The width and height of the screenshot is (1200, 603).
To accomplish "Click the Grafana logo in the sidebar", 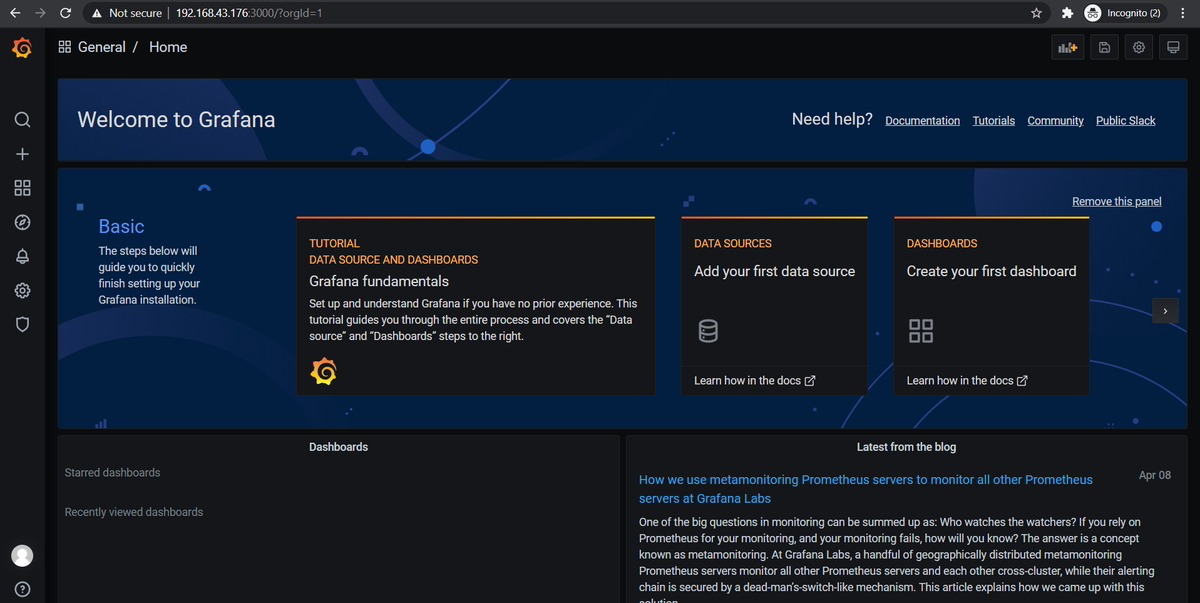I will click(22, 47).
